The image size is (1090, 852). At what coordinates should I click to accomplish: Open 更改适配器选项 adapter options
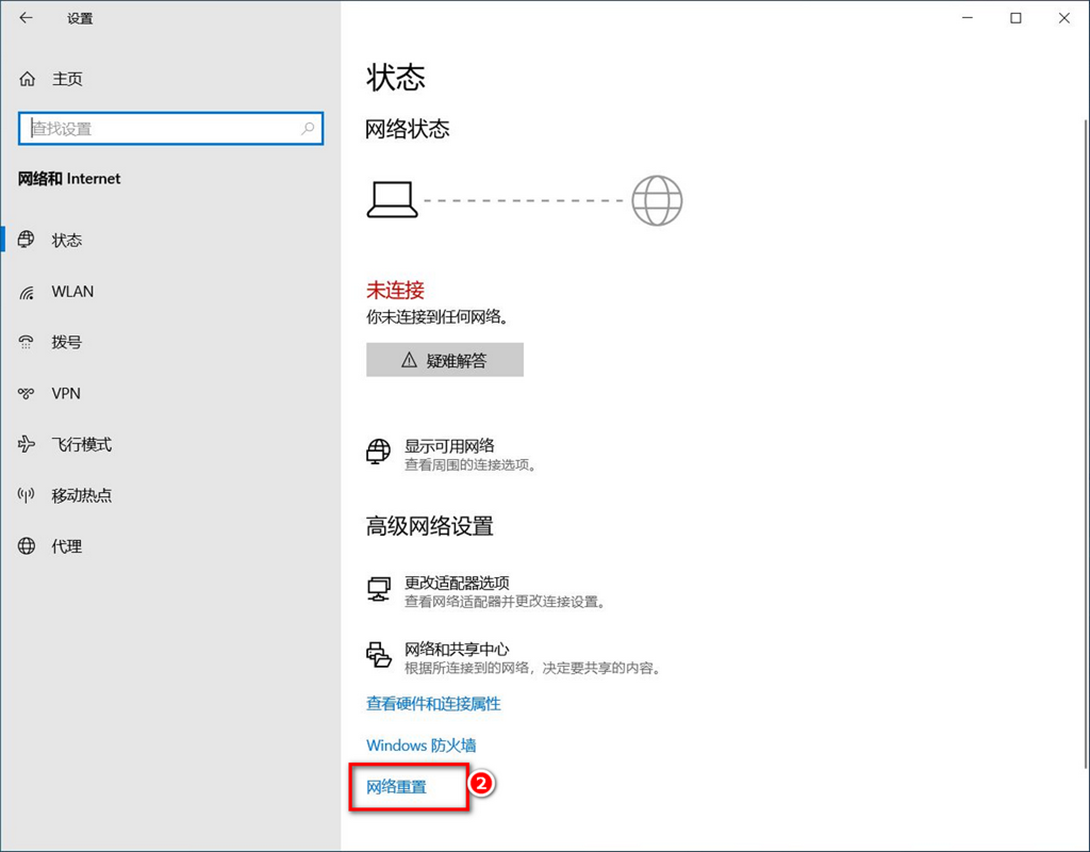pyautogui.click(x=456, y=583)
